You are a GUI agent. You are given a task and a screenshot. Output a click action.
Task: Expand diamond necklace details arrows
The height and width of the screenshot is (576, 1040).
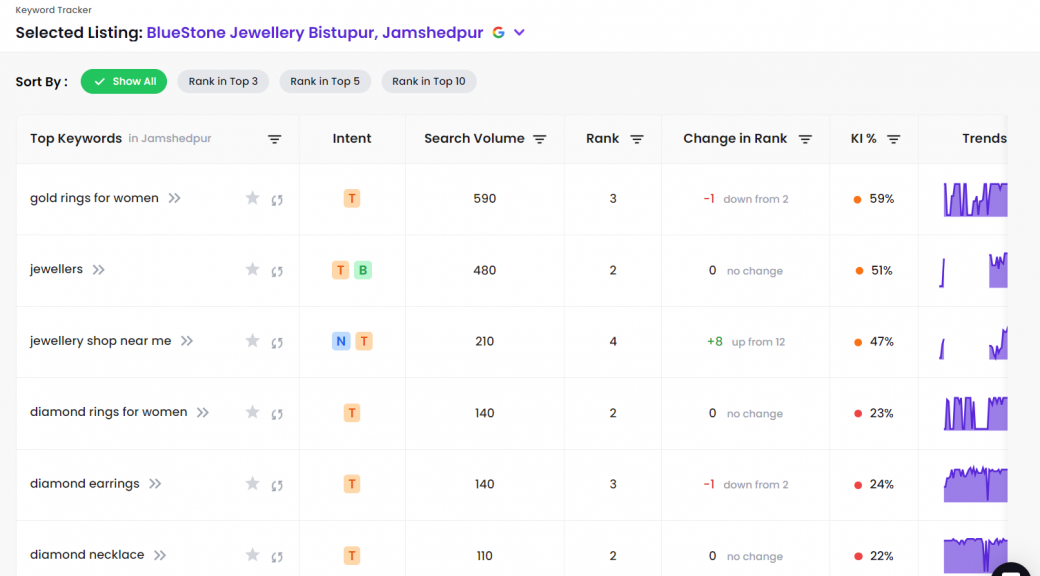tap(160, 555)
